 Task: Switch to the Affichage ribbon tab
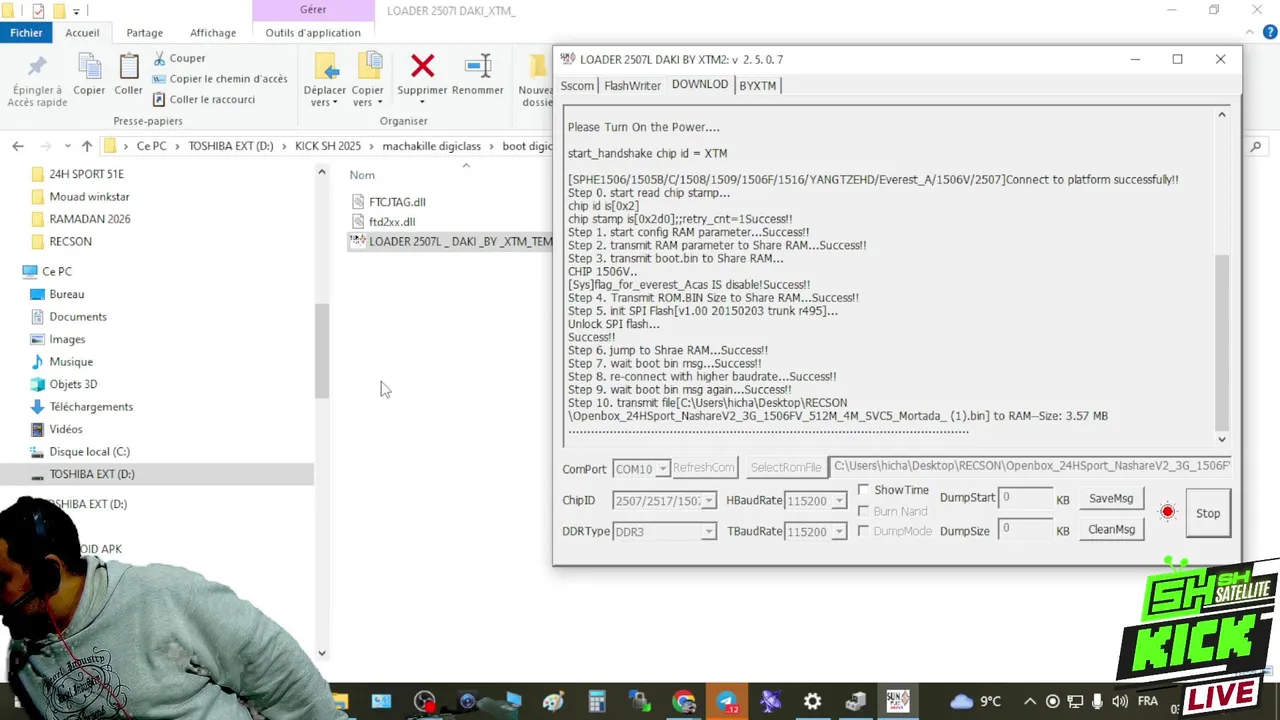point(213,32)
